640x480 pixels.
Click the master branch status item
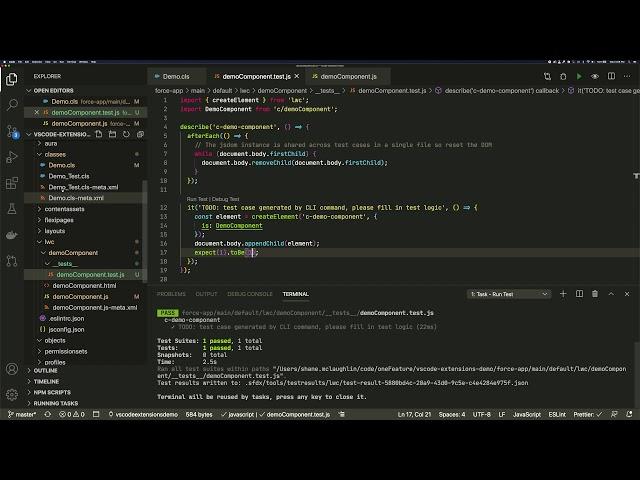(22, 414)
